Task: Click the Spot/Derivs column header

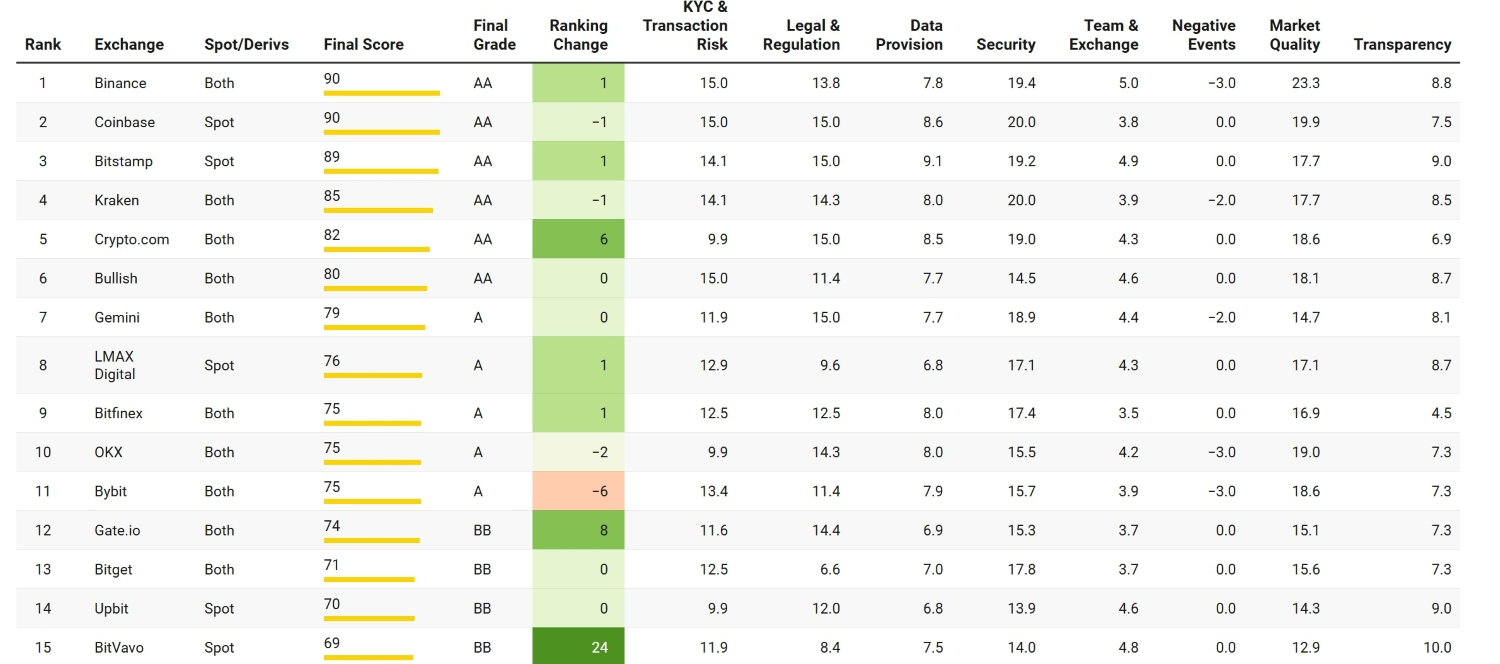Action: pos(246,44)
